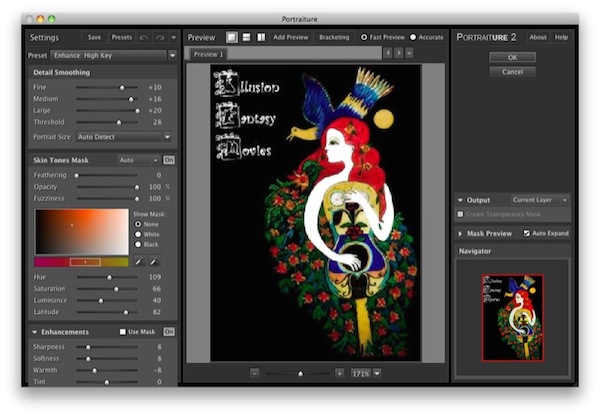The height and width of the screenshot is (416, 600).
Task: Click the Cancel button
Action: 512,72
